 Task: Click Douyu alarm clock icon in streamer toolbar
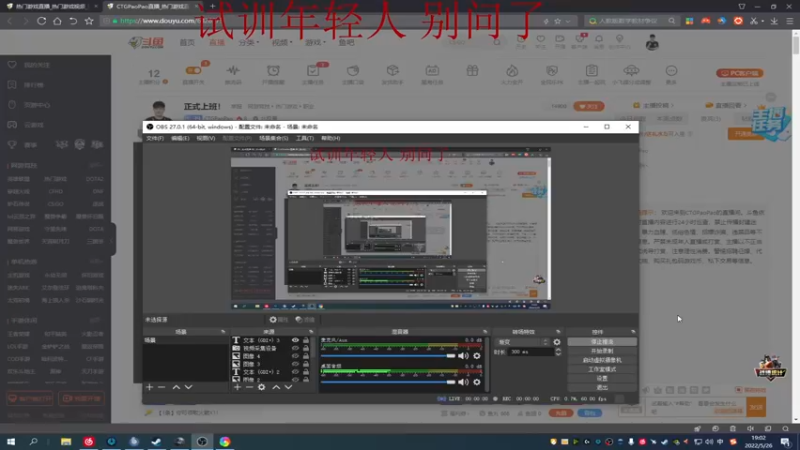point(273,70)
